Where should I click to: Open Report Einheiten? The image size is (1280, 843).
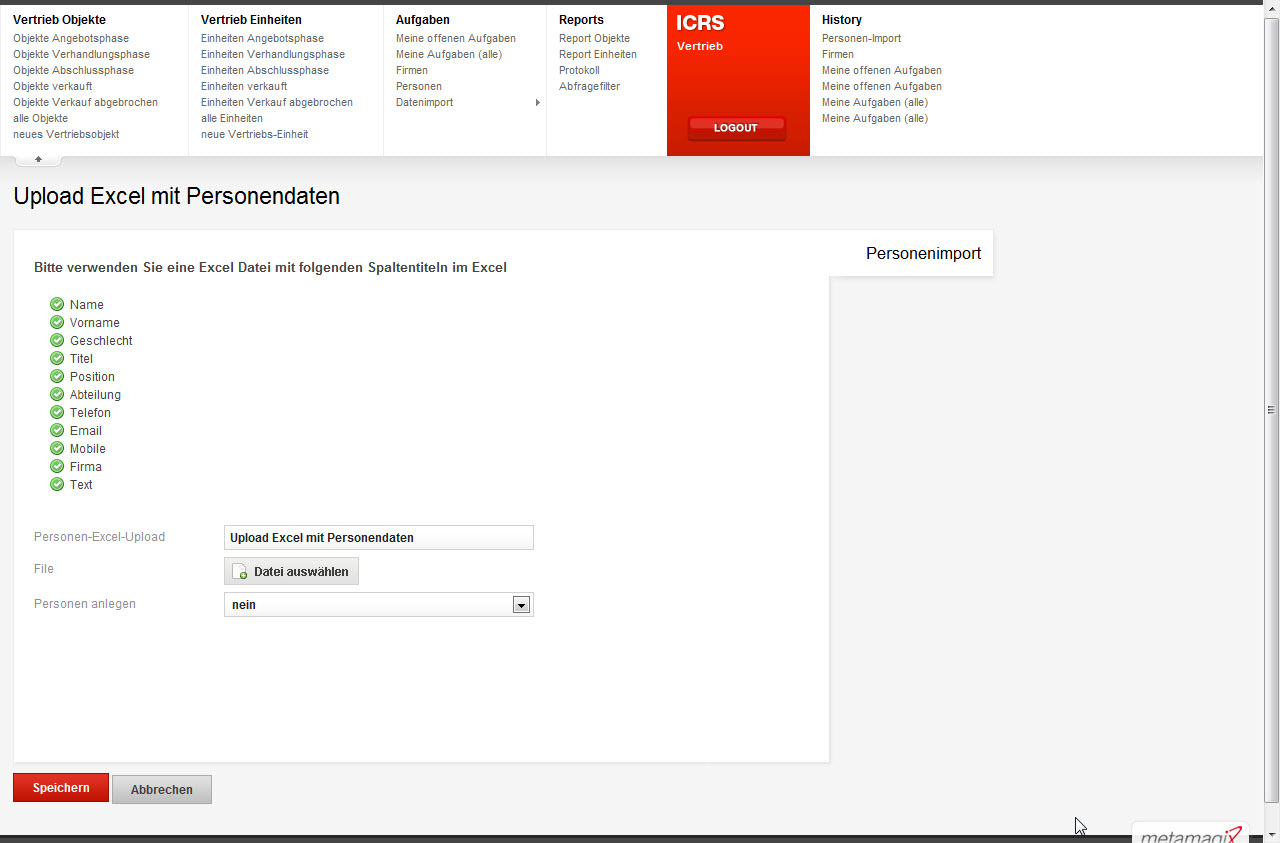tap(598, 54)
